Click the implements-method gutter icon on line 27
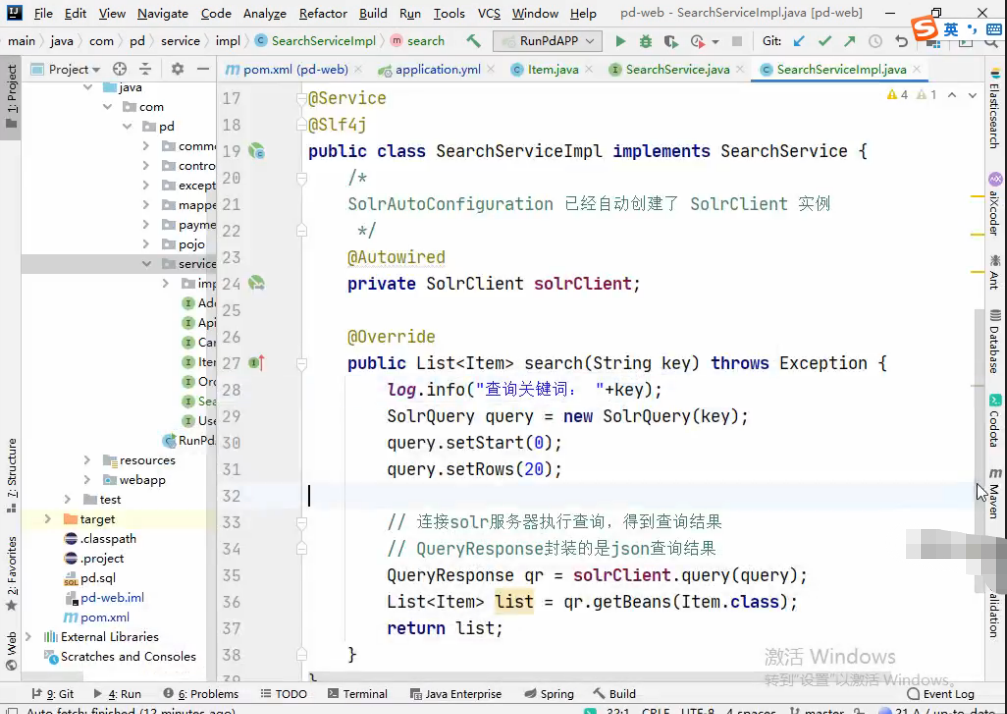This screenshot has width=1007, height=714. (x=256, y=363)
